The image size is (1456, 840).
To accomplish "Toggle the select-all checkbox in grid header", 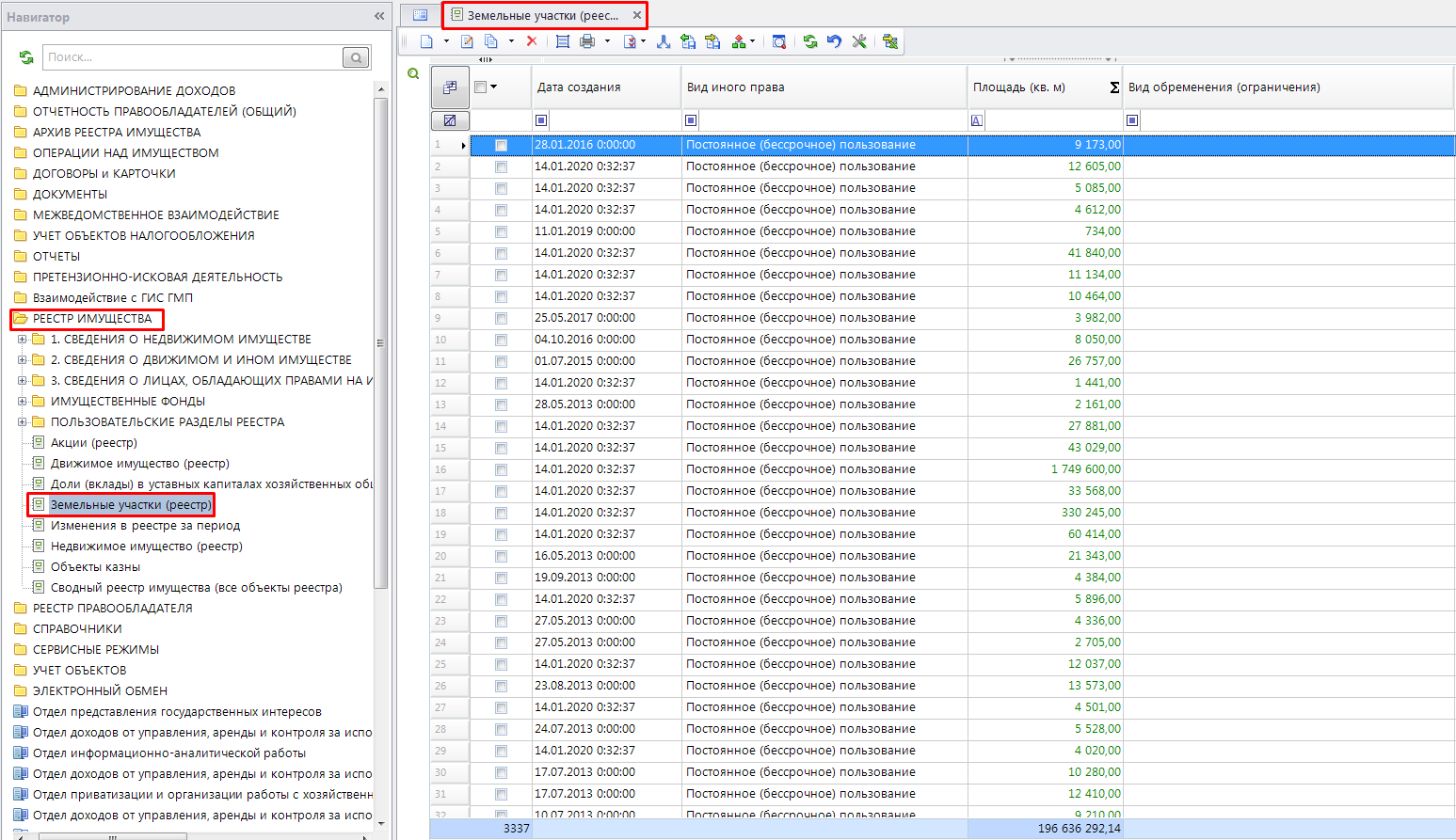I will tap(481, 87).
